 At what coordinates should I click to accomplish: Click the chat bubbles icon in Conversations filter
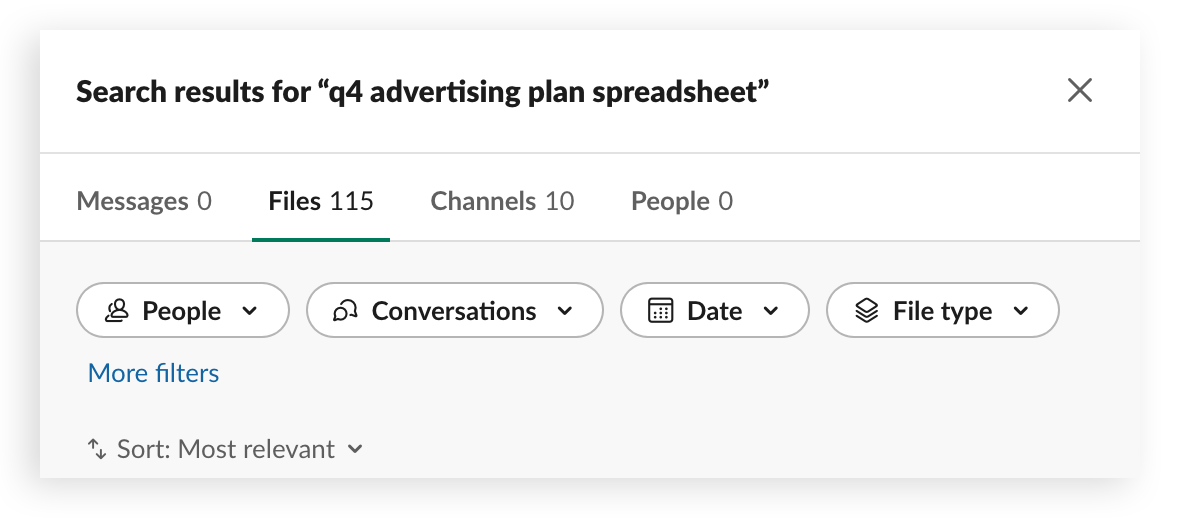point(345,311)
